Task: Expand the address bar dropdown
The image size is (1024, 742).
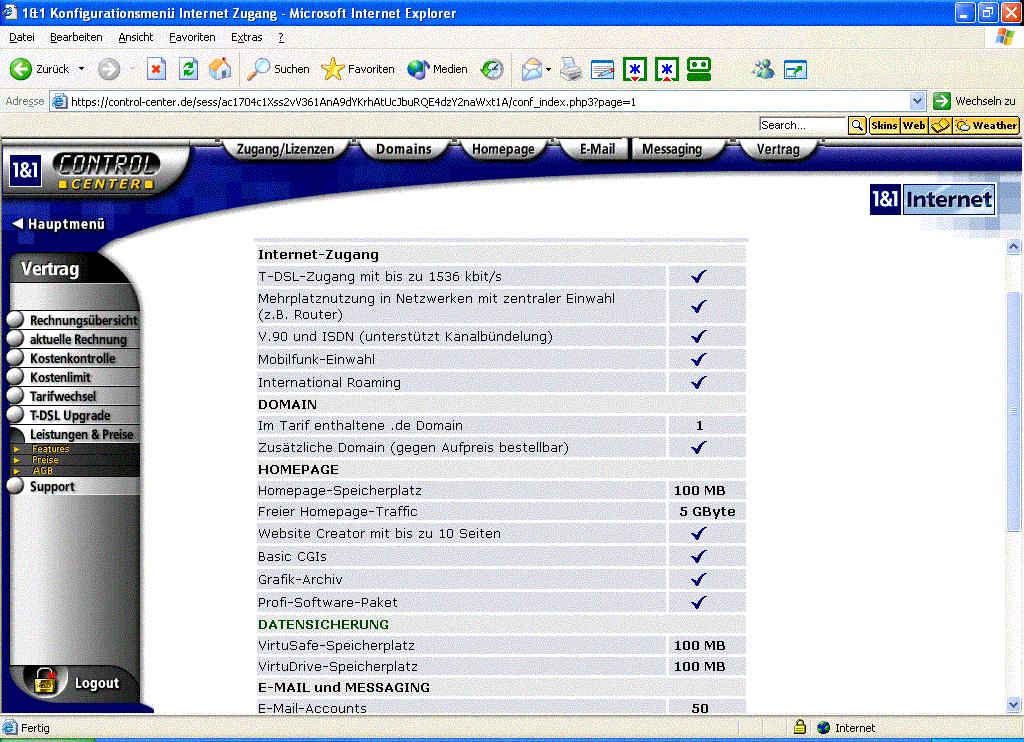Action: [x=917, y=101]
